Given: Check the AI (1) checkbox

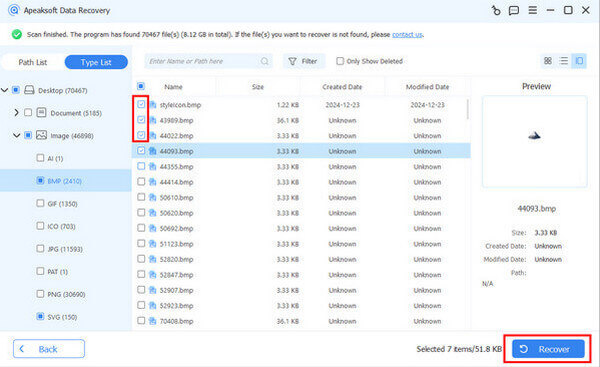Looking at the screenshot, I should pyautogui.click(x=40, y=158).
